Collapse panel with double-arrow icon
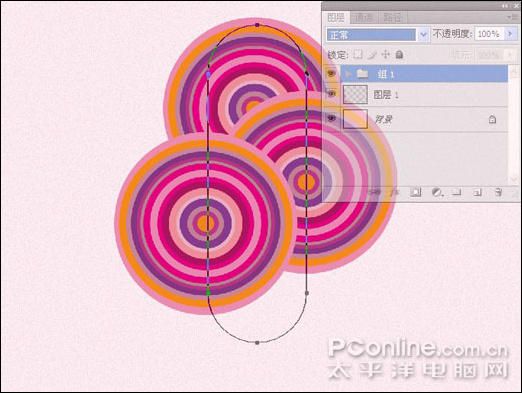Image resolution: width=522 pixels, height=393 pixels. (505, 6)
